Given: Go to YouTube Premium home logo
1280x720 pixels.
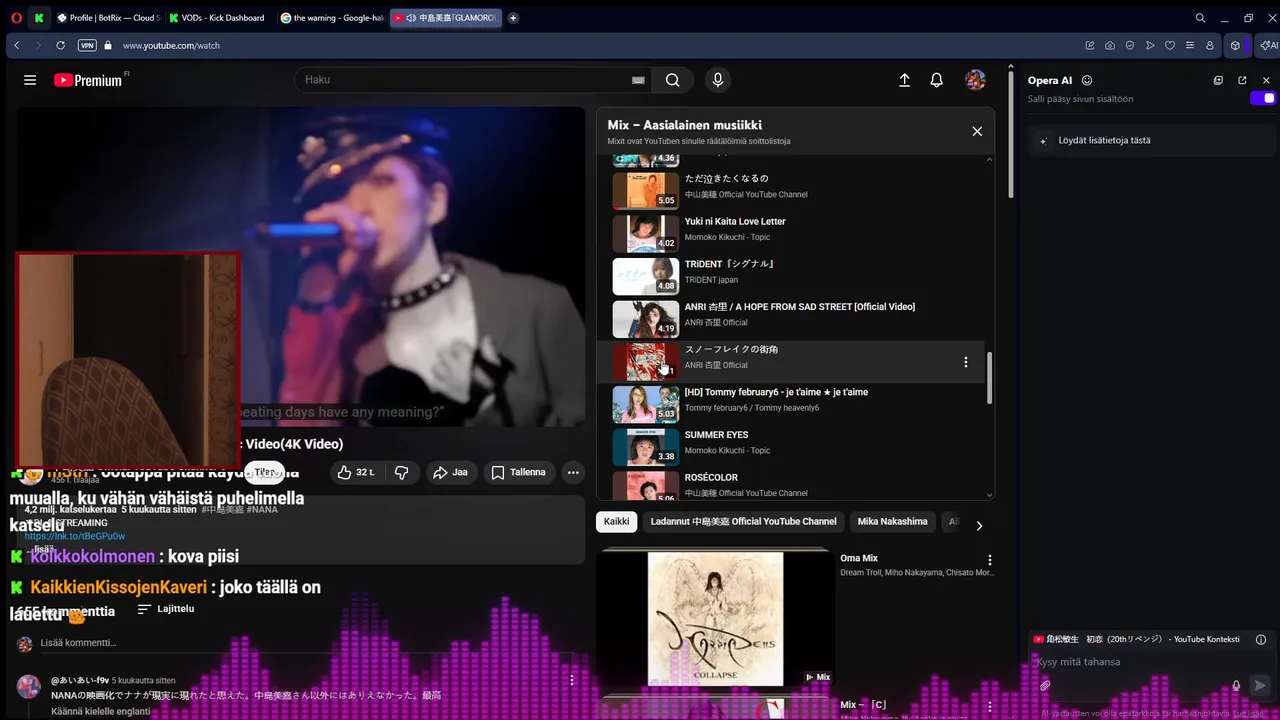Looking at the screenshot, I should (89, 80).
